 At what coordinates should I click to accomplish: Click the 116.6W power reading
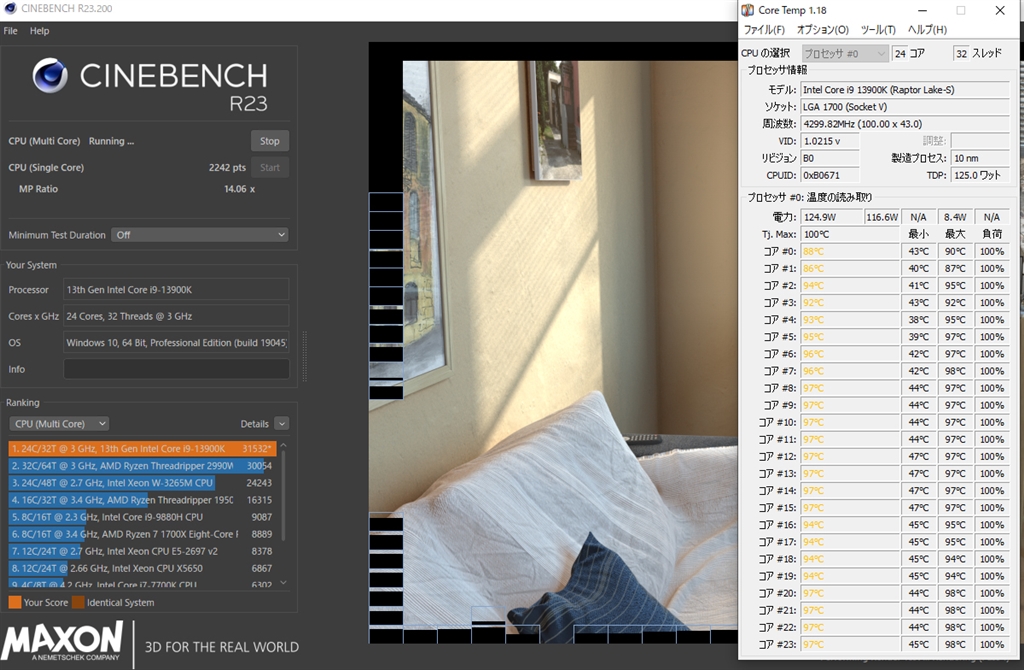click(882, 217)
